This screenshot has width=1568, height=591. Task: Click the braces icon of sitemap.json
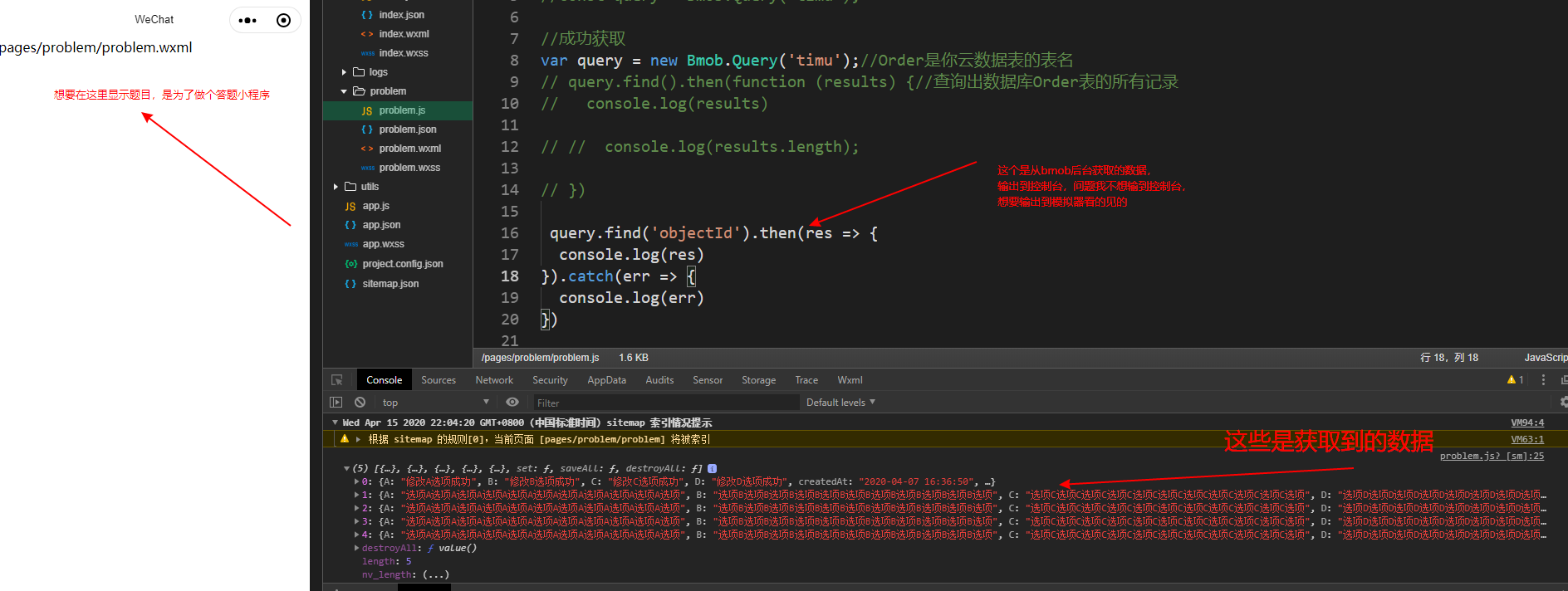click(350, 284)
